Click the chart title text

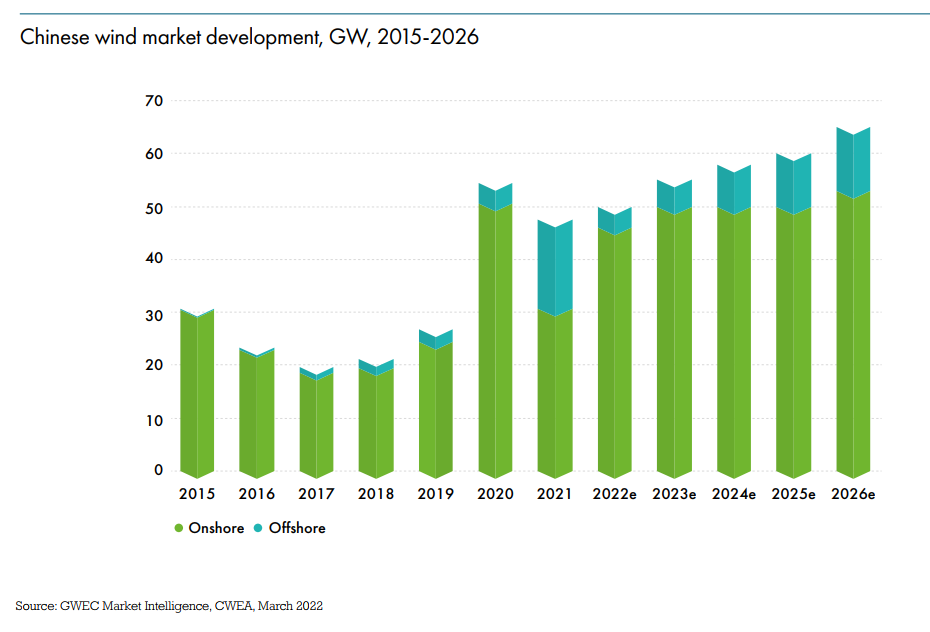point(249,38)
